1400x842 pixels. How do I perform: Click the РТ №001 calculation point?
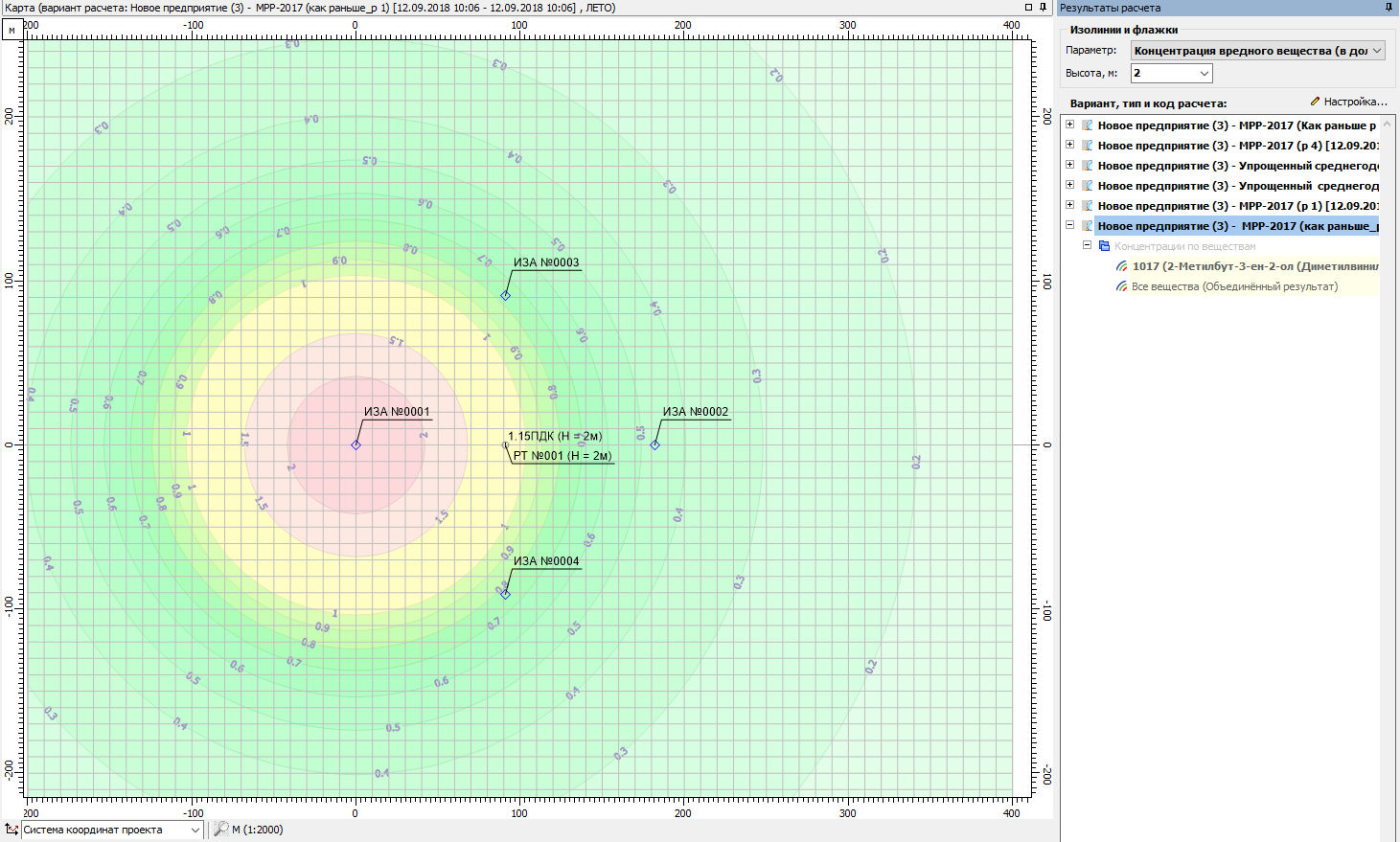506,444
